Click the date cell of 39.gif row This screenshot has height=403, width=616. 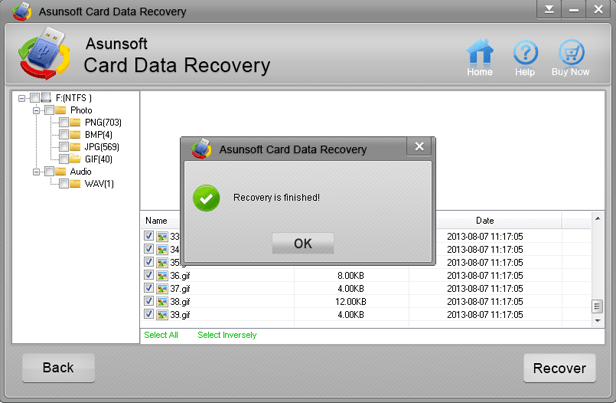485,315
